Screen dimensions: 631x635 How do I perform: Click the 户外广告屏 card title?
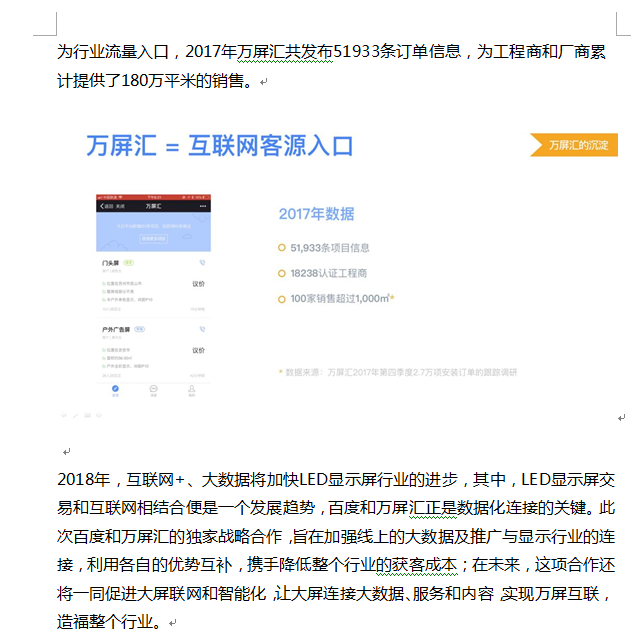click(116, 329)
